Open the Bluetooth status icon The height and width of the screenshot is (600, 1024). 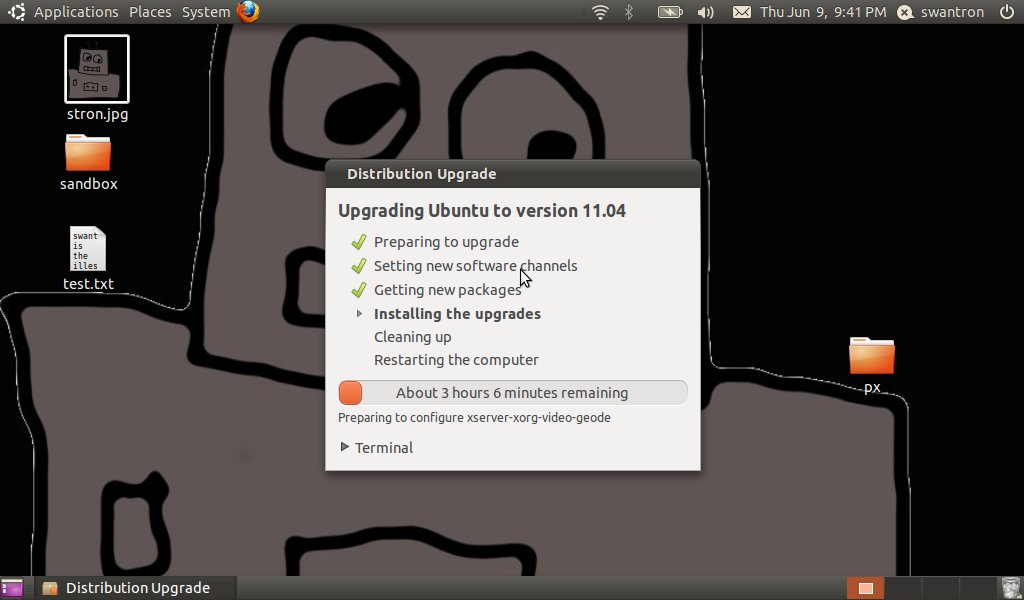(x=629, y=12)
